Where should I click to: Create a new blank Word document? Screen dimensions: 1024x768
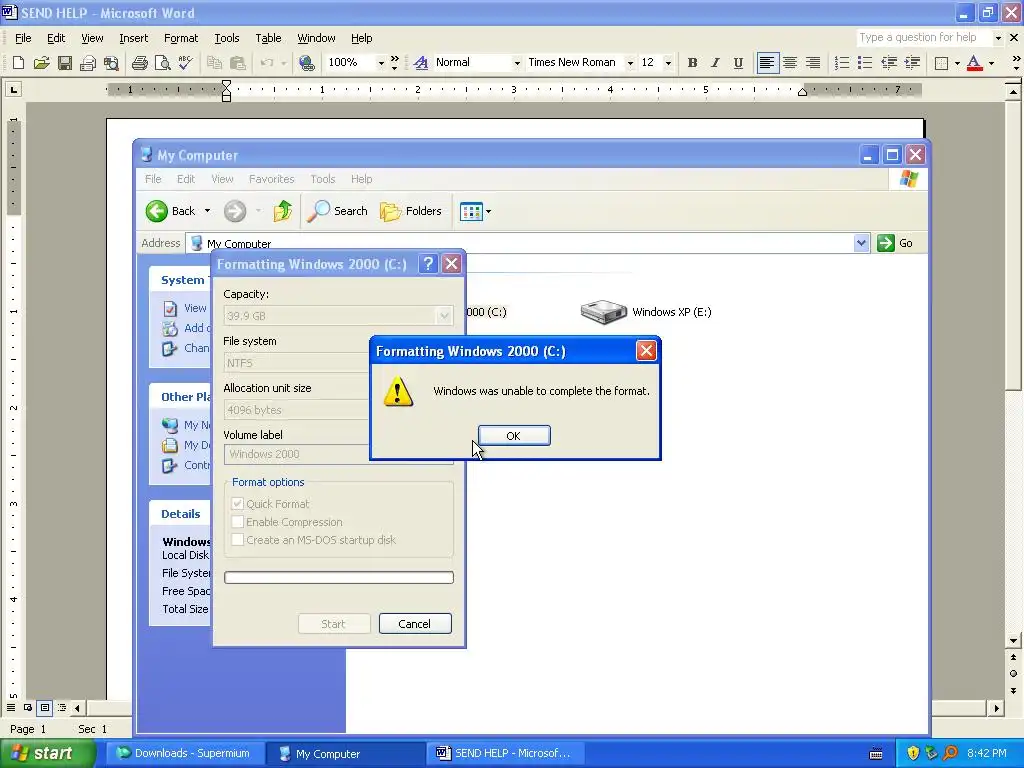coord(18,63)
